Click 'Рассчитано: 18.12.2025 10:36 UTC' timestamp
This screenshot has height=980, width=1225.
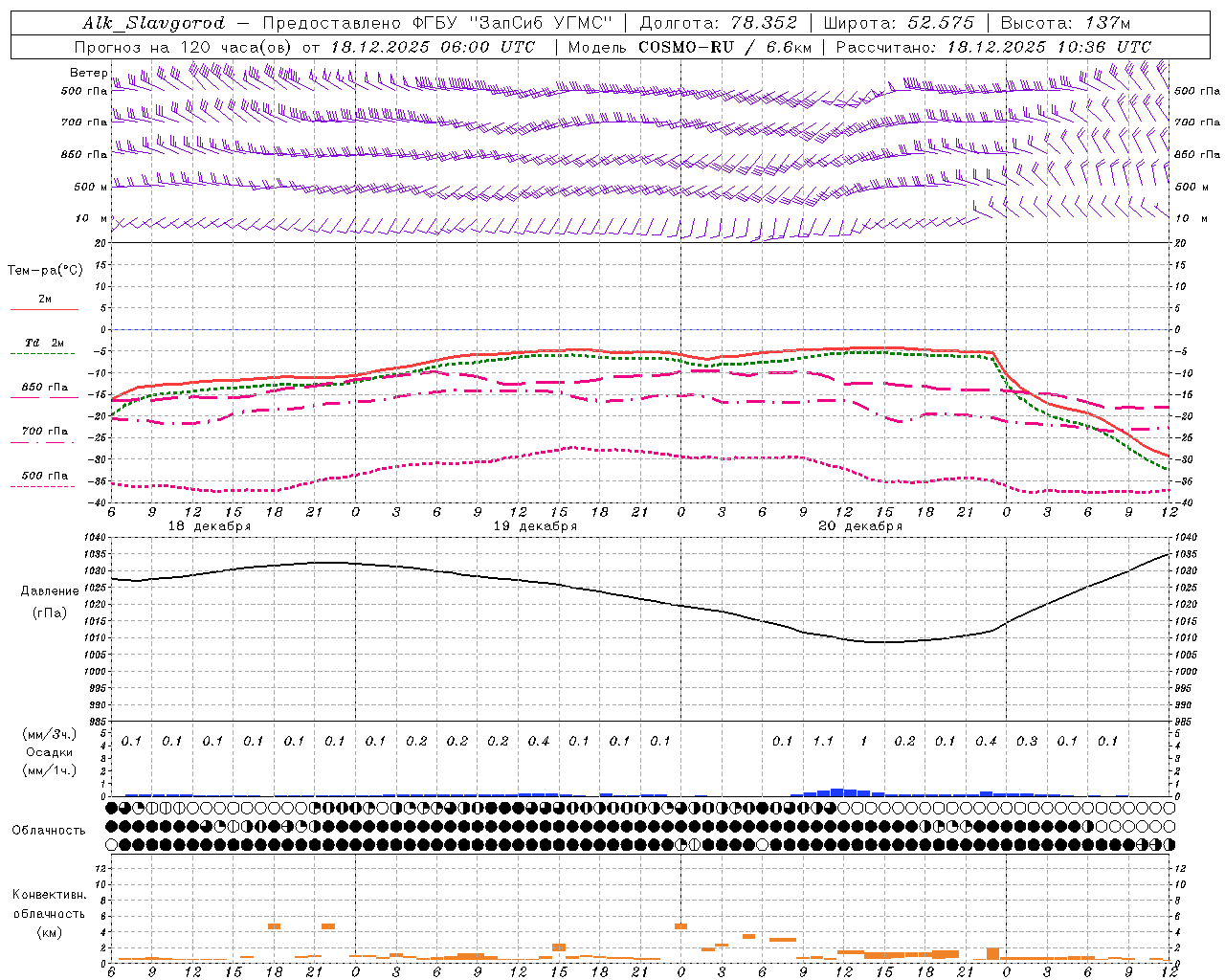click(993, 47)
